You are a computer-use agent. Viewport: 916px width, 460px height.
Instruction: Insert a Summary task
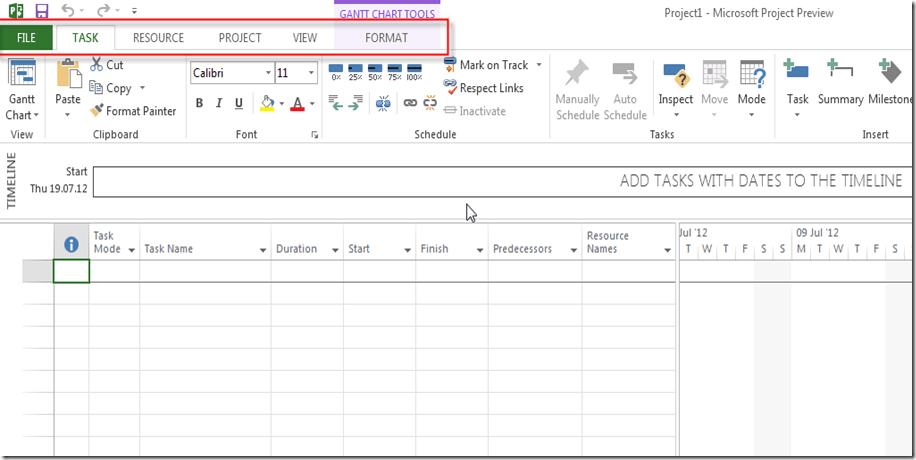coord(840,77)
